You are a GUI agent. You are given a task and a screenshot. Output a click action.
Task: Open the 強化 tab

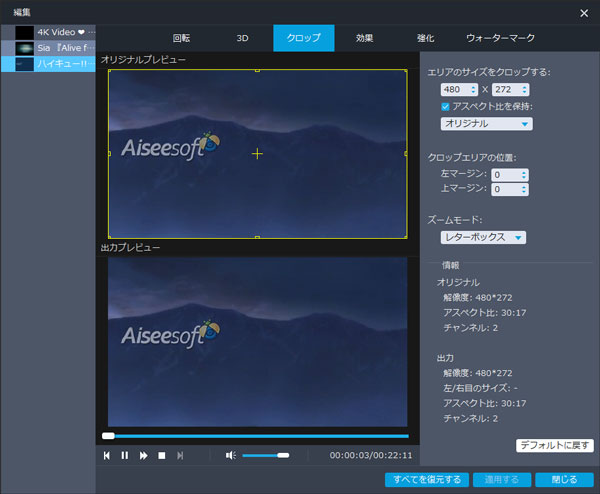(x=426, y=38)
